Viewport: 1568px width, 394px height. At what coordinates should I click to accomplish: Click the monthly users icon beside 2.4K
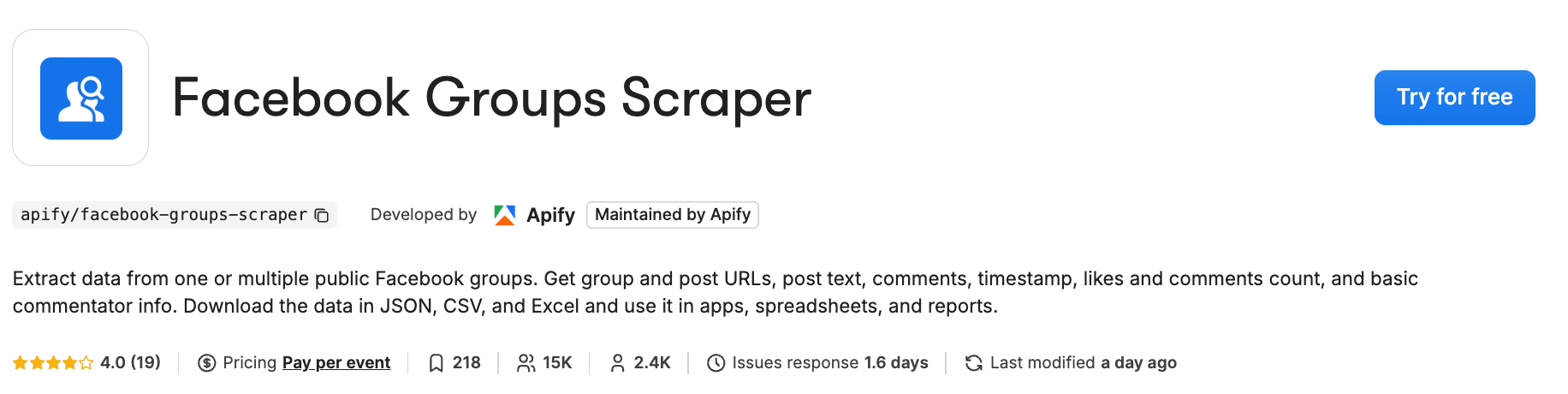tap(617, 363)
